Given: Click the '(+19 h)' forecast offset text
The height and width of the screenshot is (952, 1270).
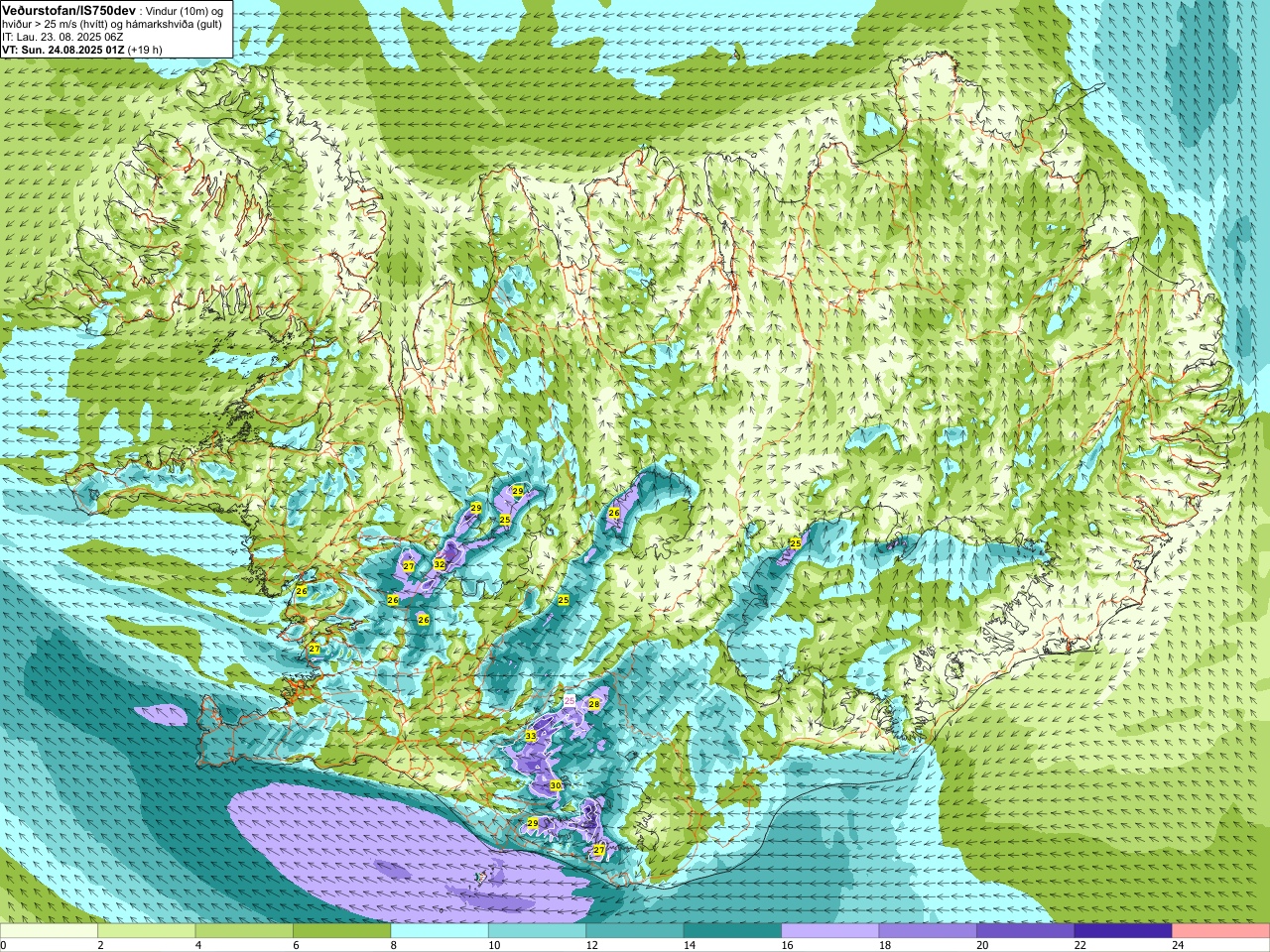Looking at the screenshot, I should (x=145, y=50).
